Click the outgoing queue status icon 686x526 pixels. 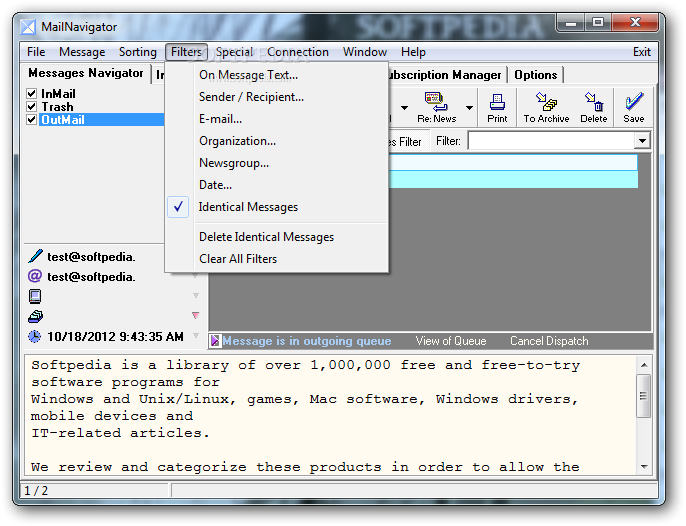(215, 340)
